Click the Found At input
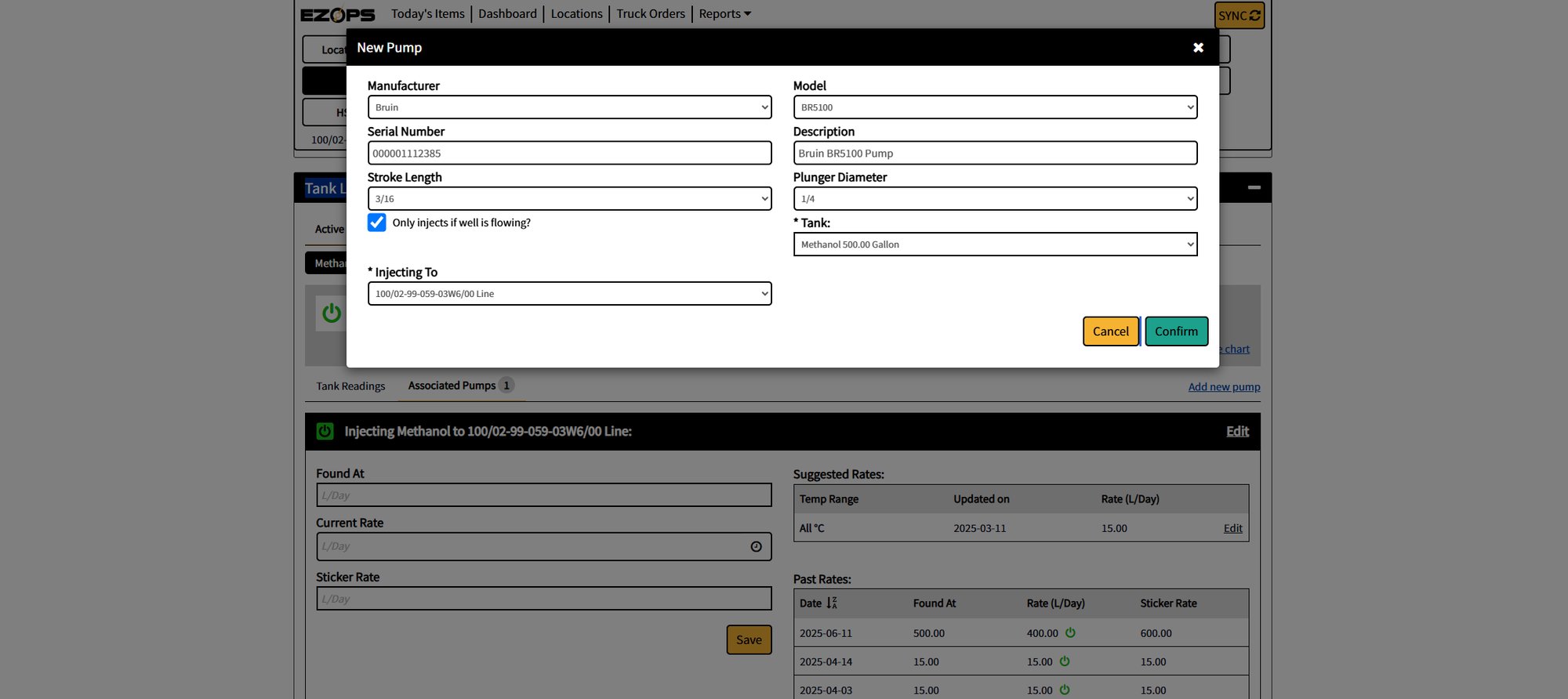This screenshot has height=699, width=1568. tap(544, 495)
